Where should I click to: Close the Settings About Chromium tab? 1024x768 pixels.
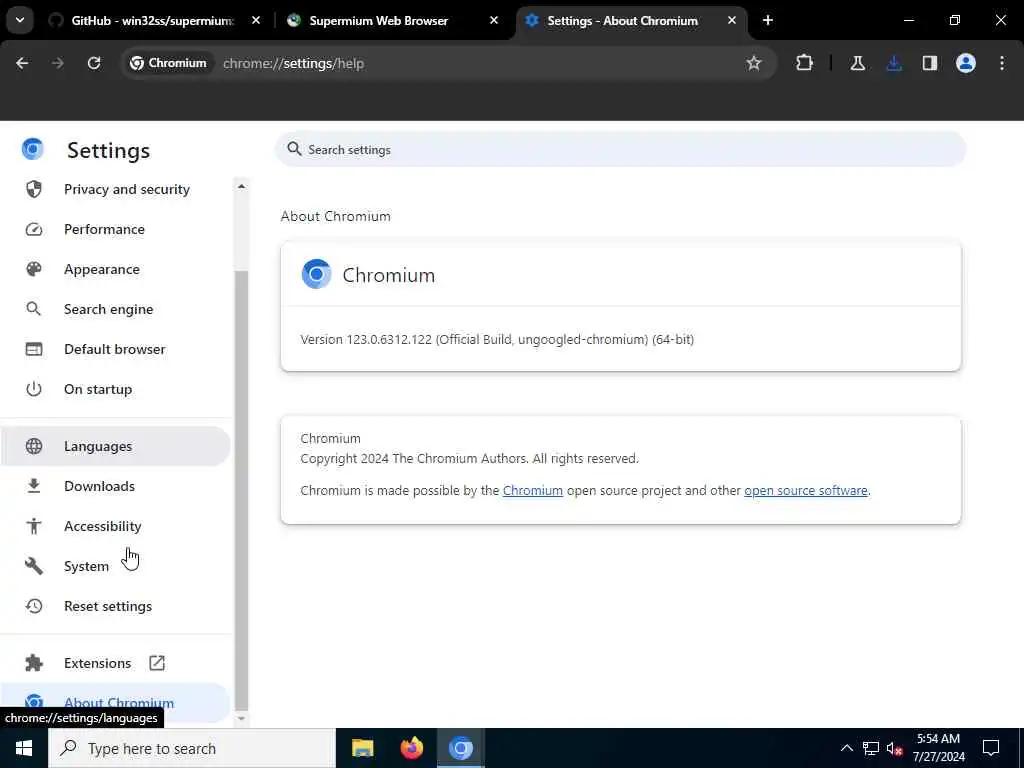[732, 21]
